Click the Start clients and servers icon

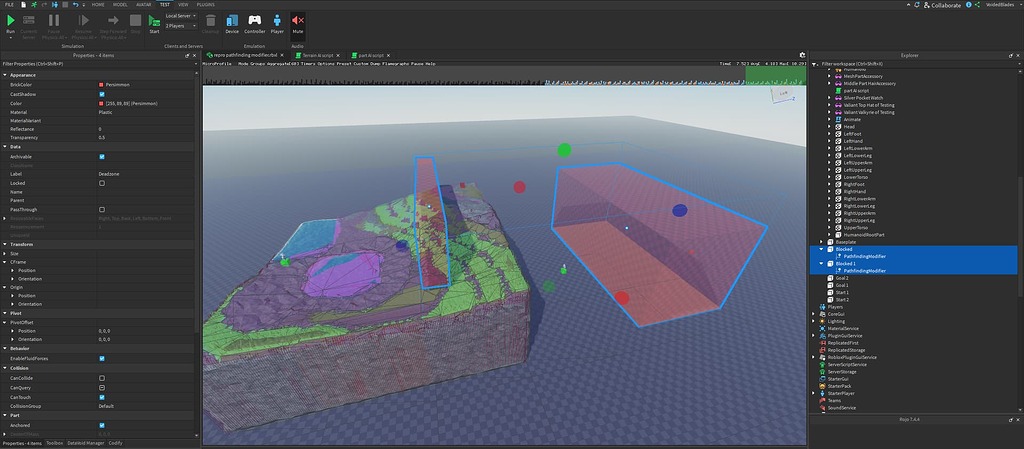click(x=154, y=21)
